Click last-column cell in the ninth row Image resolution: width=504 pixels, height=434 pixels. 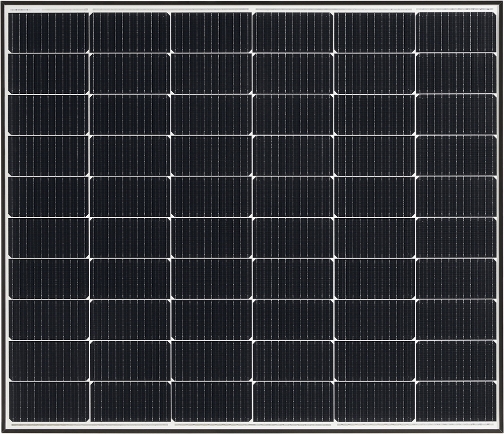point(456,360)
